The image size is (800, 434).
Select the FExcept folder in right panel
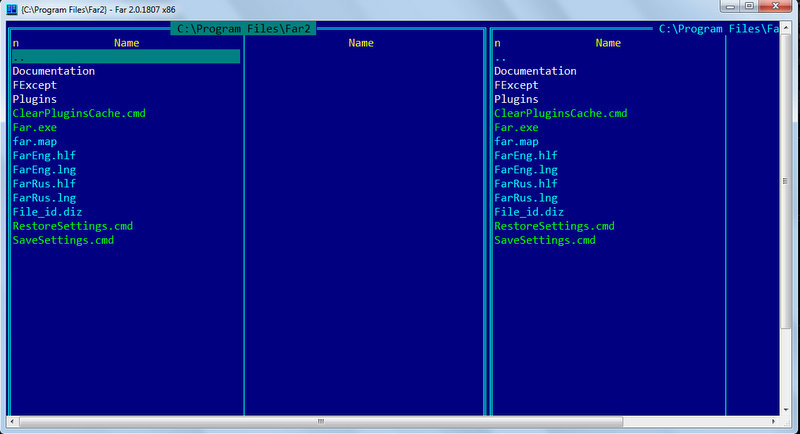(516, 85)
